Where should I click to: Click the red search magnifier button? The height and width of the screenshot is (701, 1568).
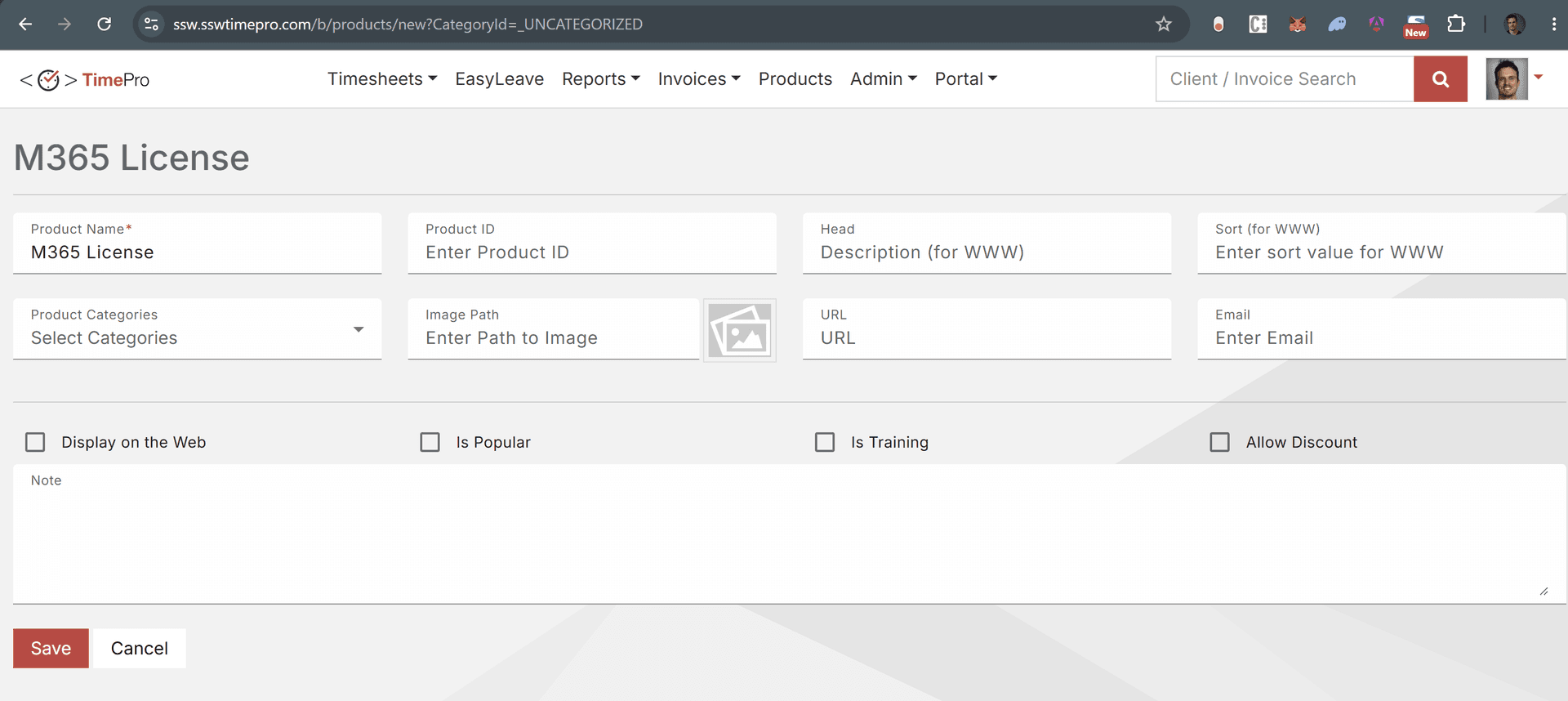pyautogui.click(x=1441, y=79)
